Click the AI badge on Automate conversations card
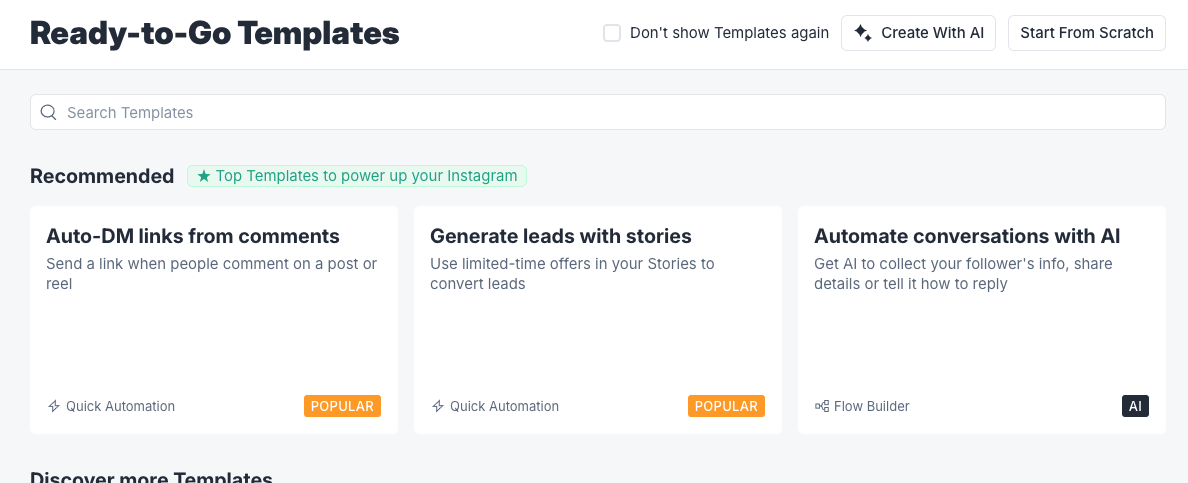1188x483 pixels. (1135, 406)
